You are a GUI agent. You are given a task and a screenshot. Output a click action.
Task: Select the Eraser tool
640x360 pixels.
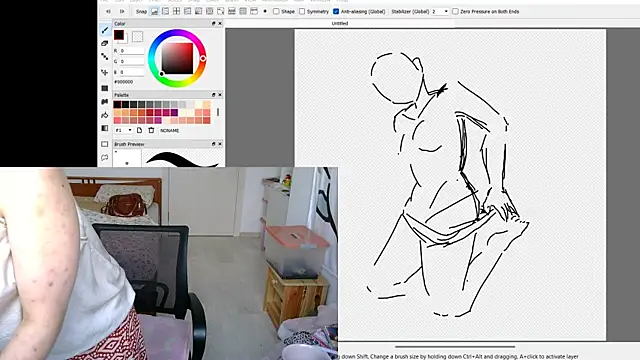105,43
